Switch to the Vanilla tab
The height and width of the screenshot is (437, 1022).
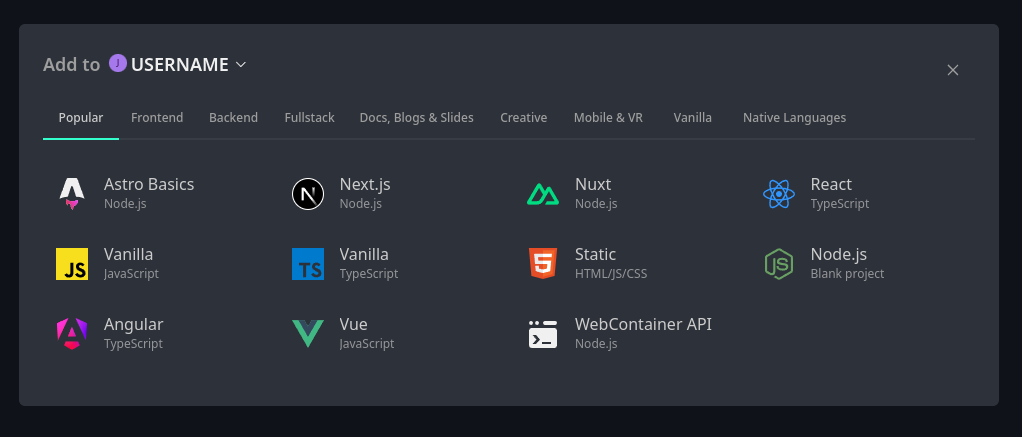point(693,117)
